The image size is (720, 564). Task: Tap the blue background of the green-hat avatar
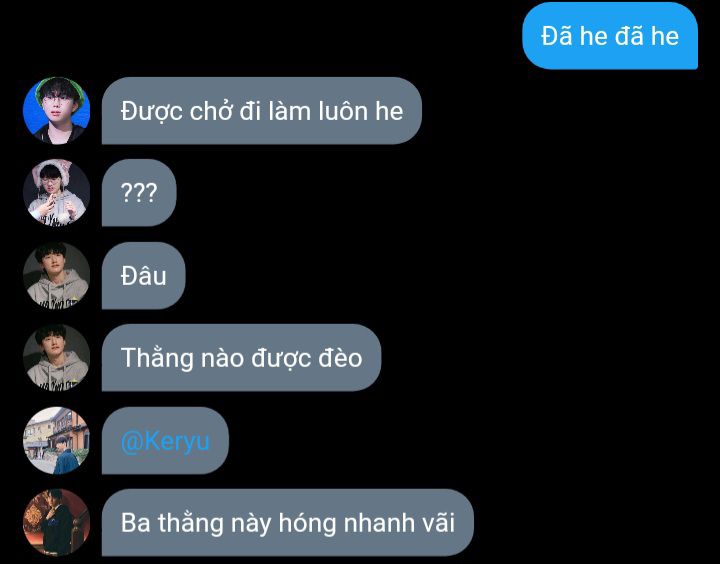(30, 110)
